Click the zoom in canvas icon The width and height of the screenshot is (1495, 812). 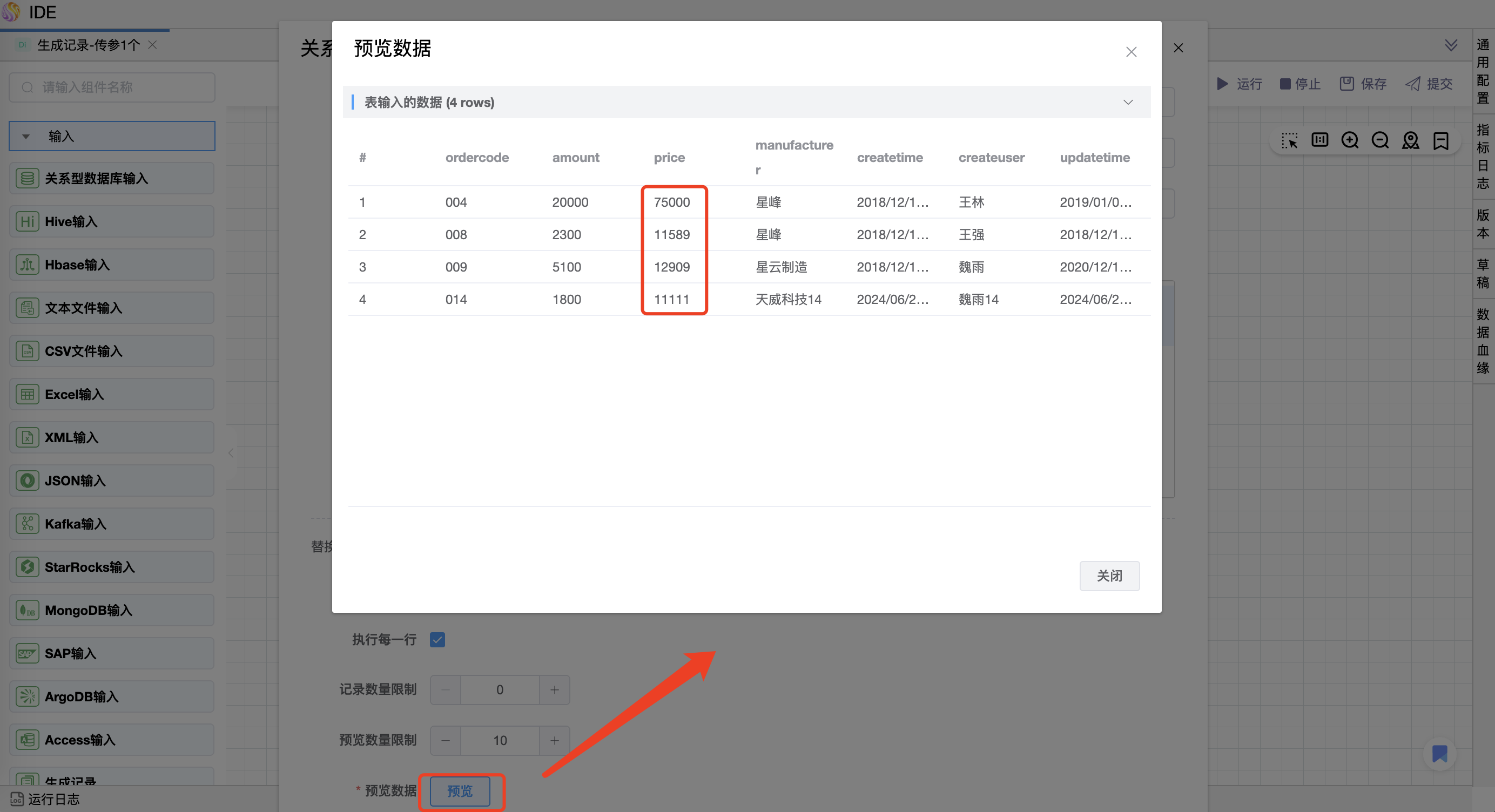click(x=1349, y=140)
